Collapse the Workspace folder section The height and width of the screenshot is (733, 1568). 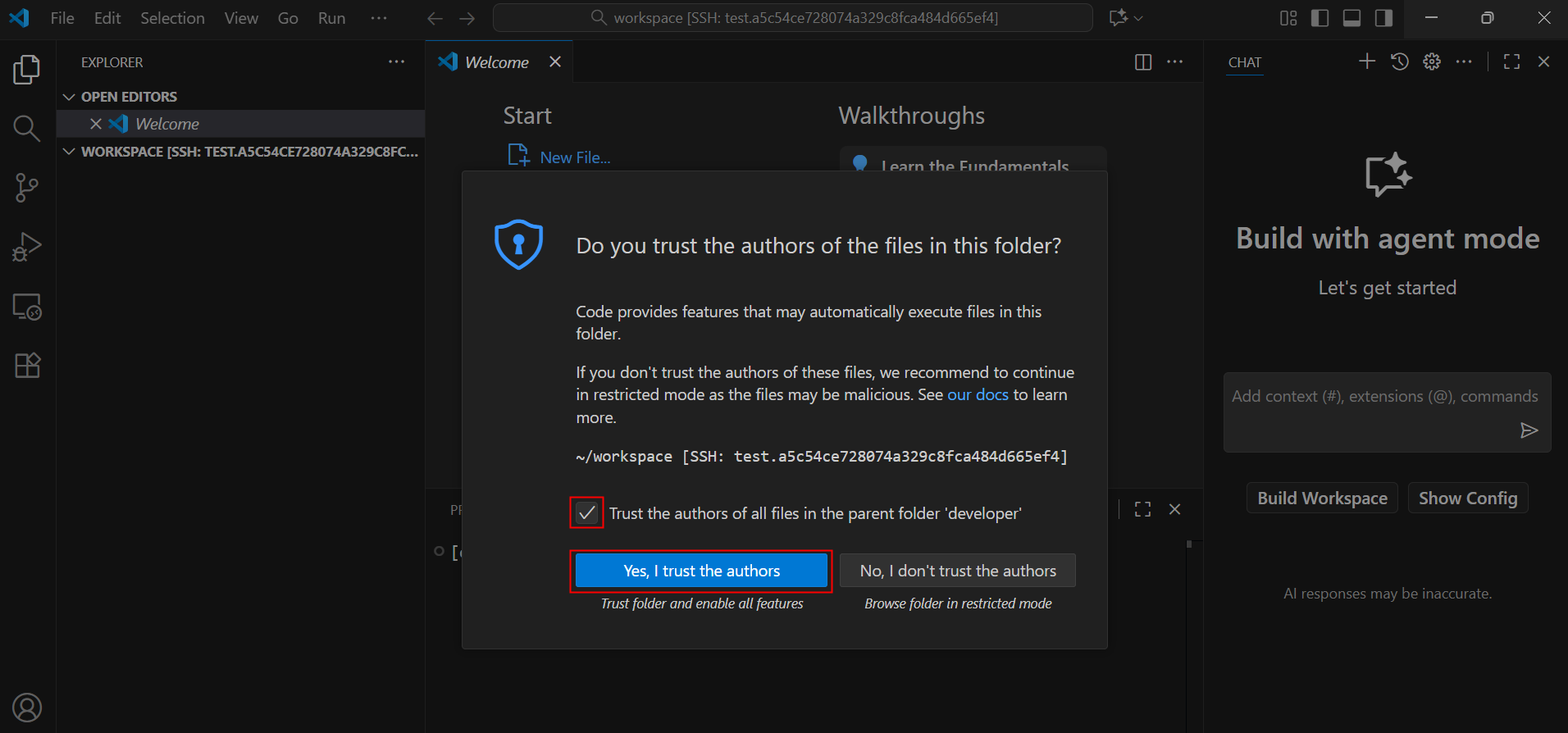70,152
